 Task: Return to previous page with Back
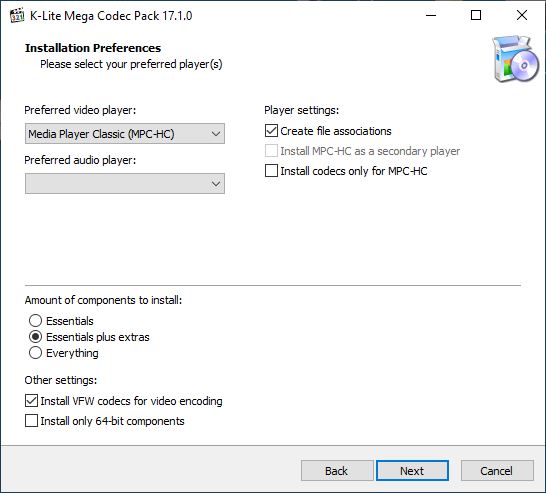click(337, 471)
